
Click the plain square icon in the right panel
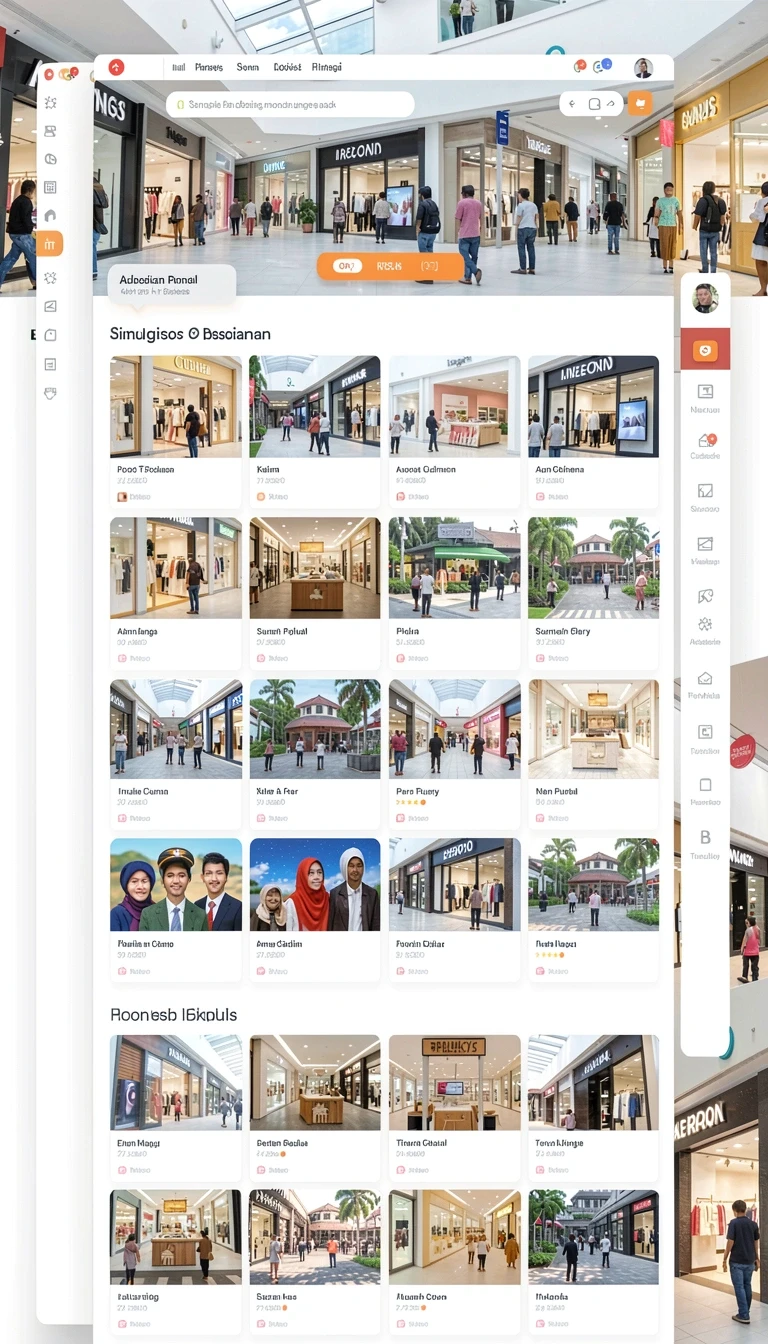click(706, 785)
